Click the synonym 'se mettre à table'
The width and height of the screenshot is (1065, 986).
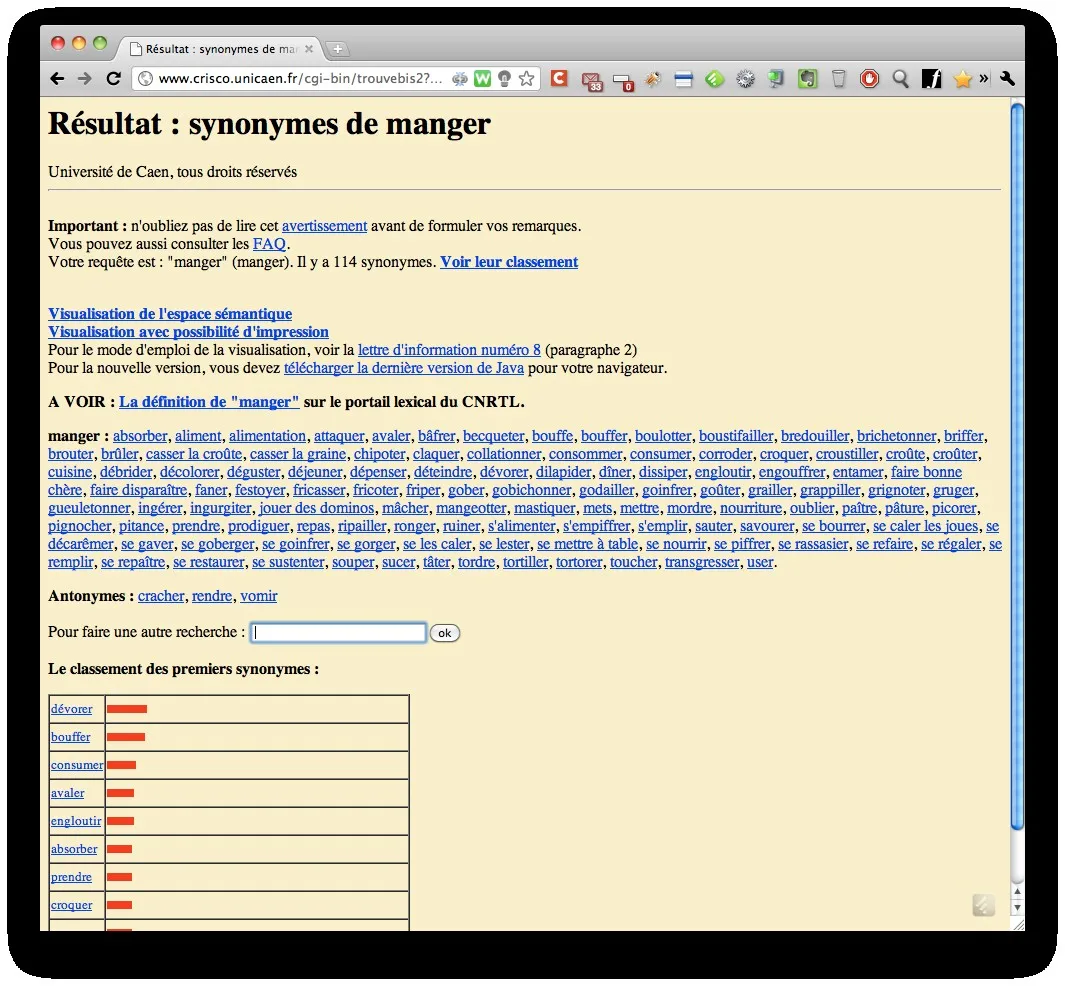[588, 544]
